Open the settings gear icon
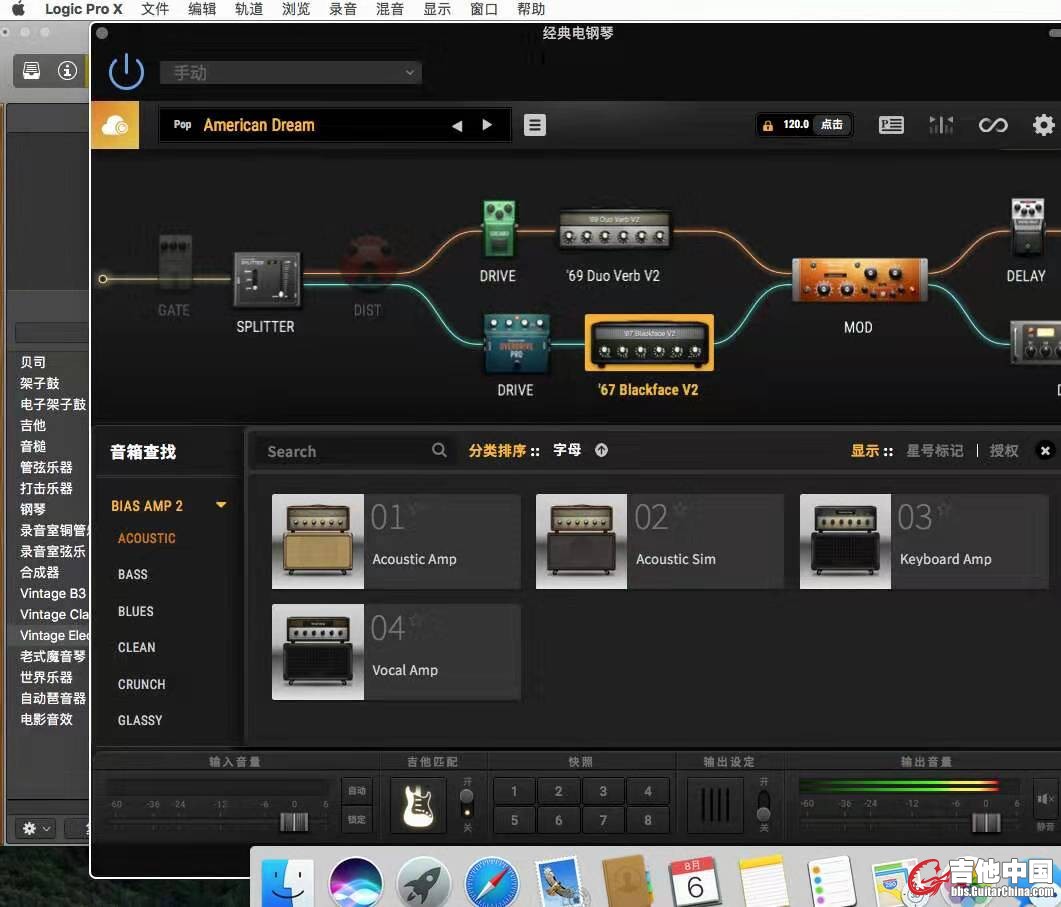1061x907 pixels. (1043, 125)
